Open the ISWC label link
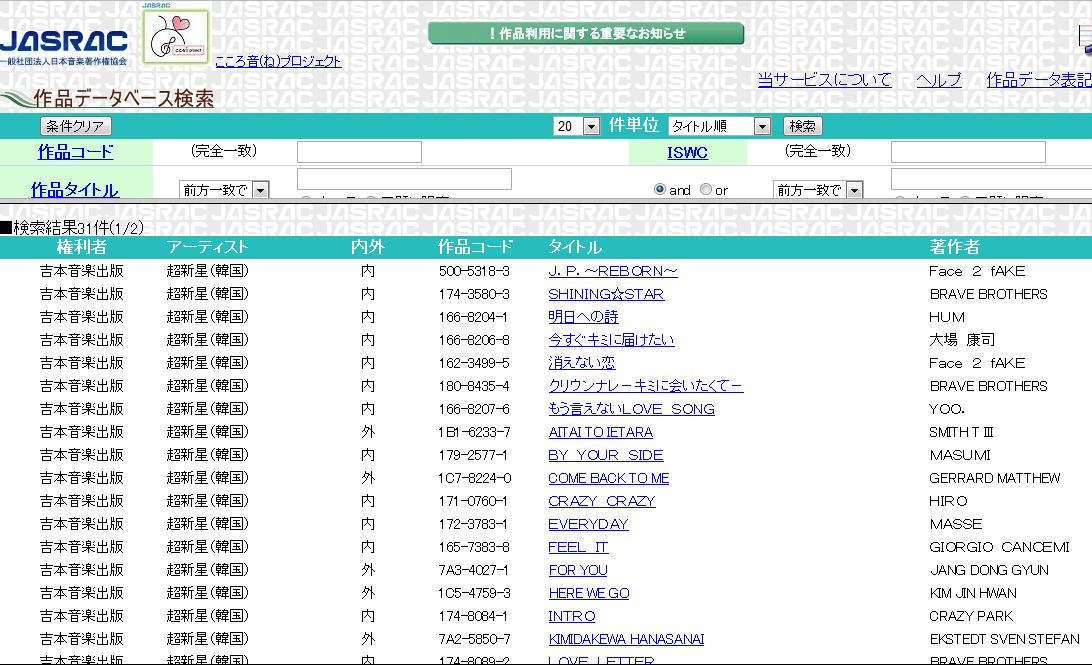 [687, 152]
